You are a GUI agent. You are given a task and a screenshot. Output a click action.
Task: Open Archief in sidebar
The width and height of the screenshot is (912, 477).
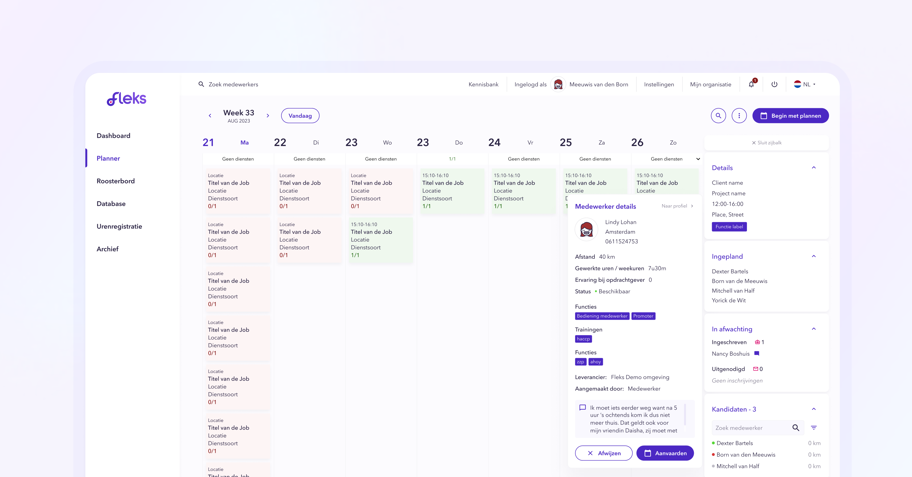(108, 249)
